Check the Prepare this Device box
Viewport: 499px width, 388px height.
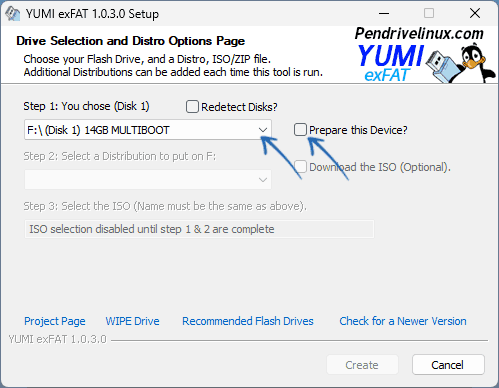pyautogui.click(x=300, y=130)
